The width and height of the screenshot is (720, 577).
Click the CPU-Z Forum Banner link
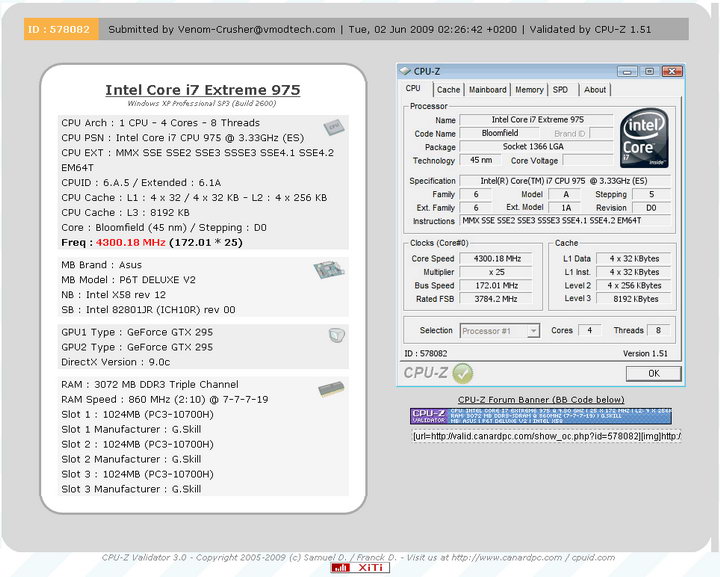541,399
